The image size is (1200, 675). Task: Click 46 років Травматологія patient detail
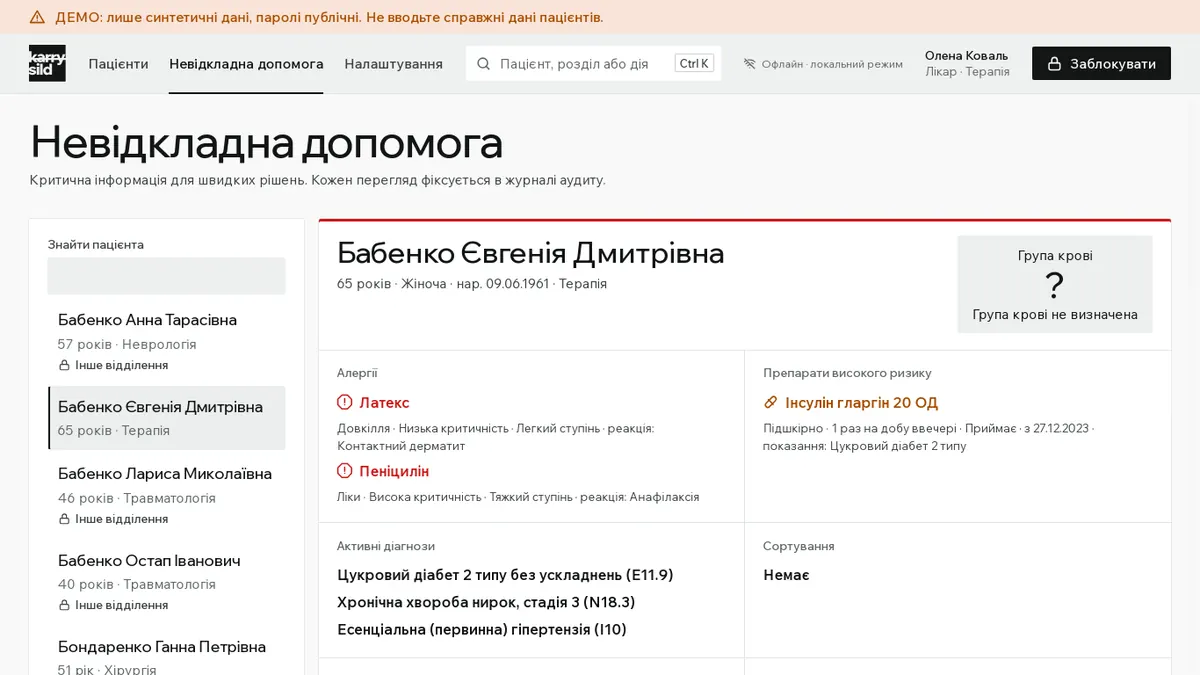pyautogui.click(x=137, y=498)
